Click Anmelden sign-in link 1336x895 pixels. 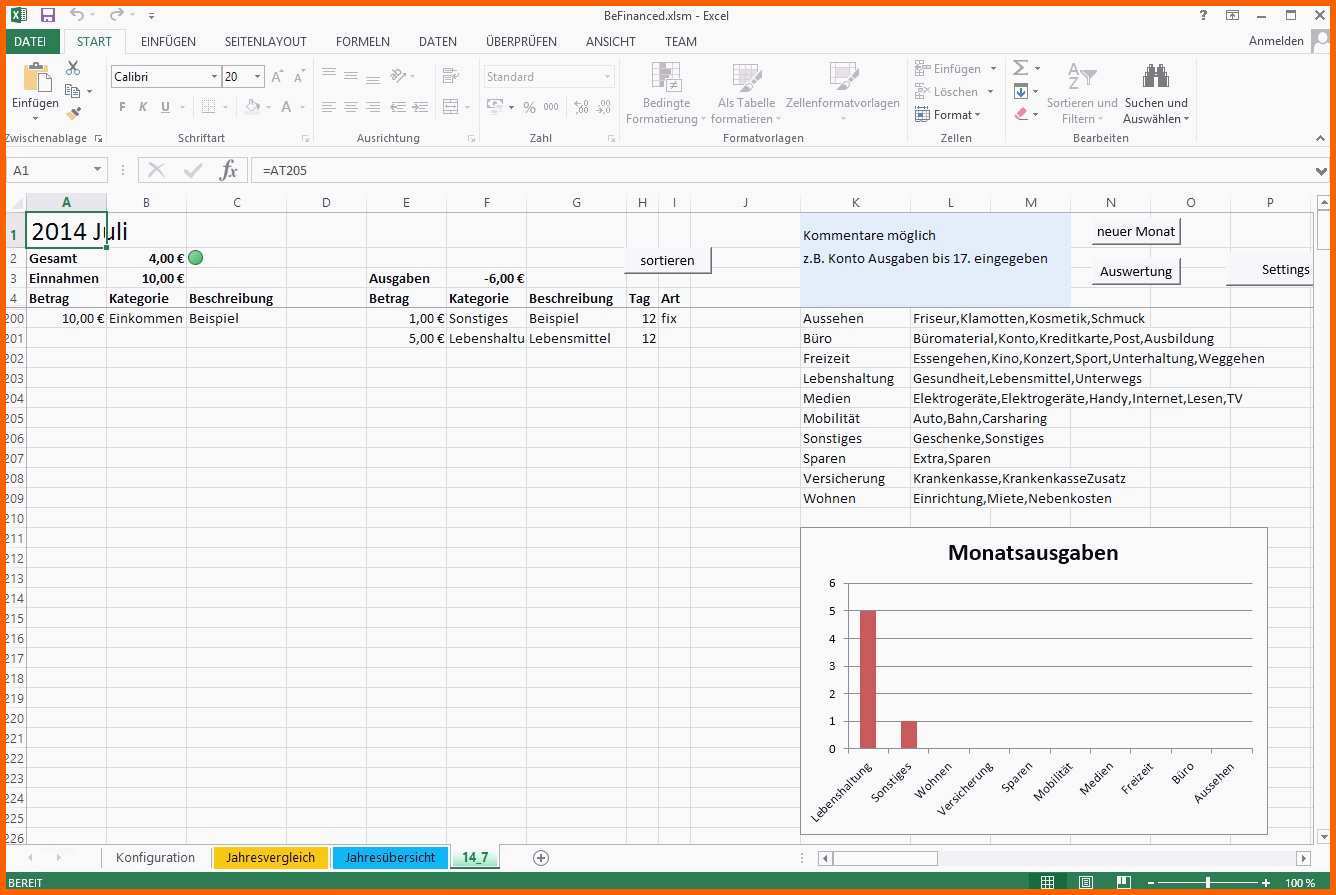1276,41
